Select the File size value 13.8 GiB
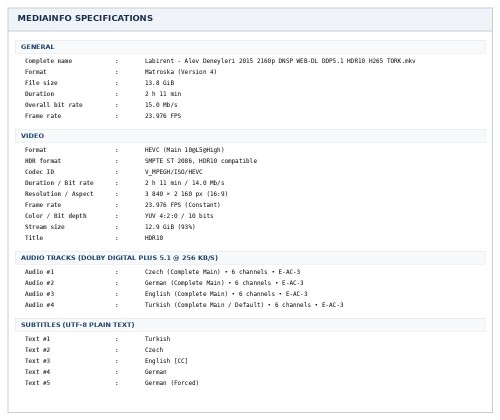 point(159,83)
